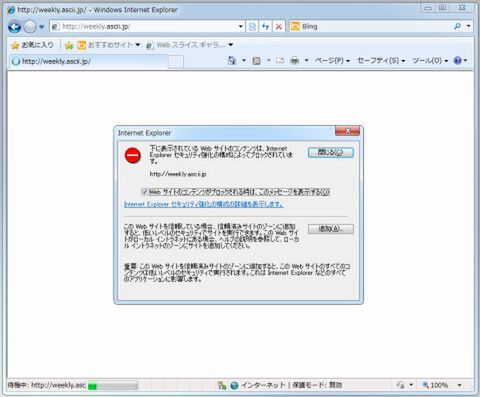This screenshot has height=397, width=480.
Task: Click the red blocked stop sign icon
Action: (x=133, y=155)
